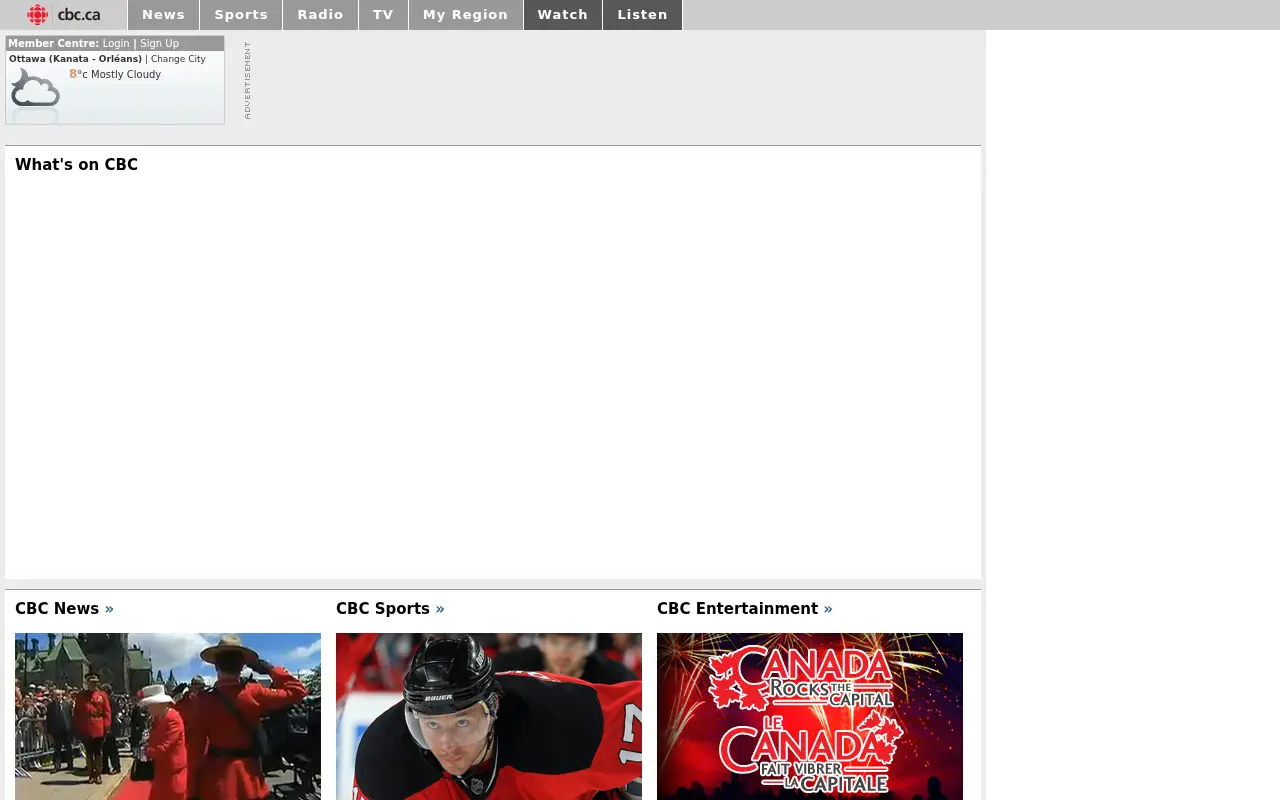This screenshot has width=1280, height=800.
Task: Click the Mounties saluting news photo
Action: tap(168, 716)
